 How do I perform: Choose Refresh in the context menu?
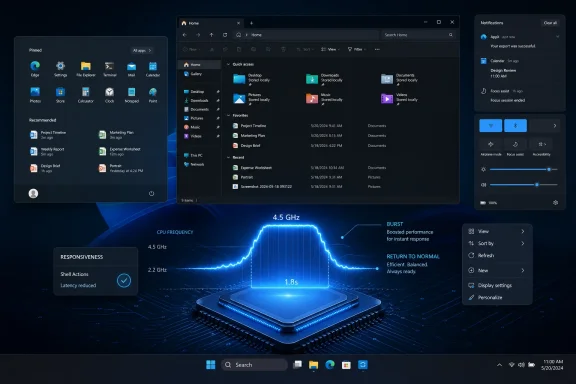click(x=497, y=255)
